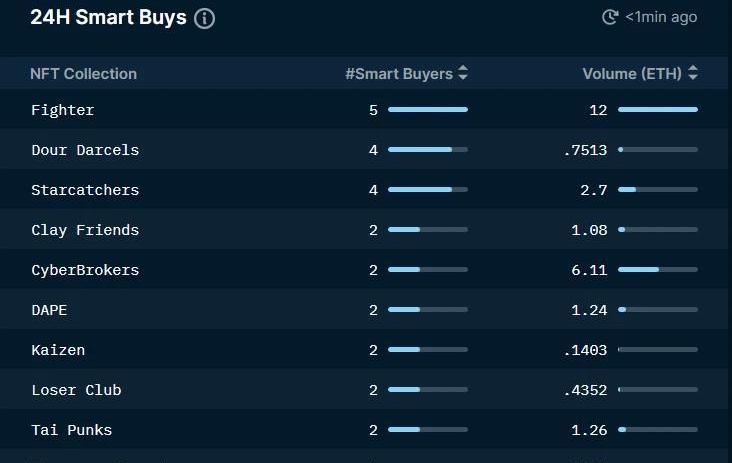This screenshot has width=732, height=463.
Task: Select the CyberBrokers collection
Action: pyautogui.click(x=85, y=270)
